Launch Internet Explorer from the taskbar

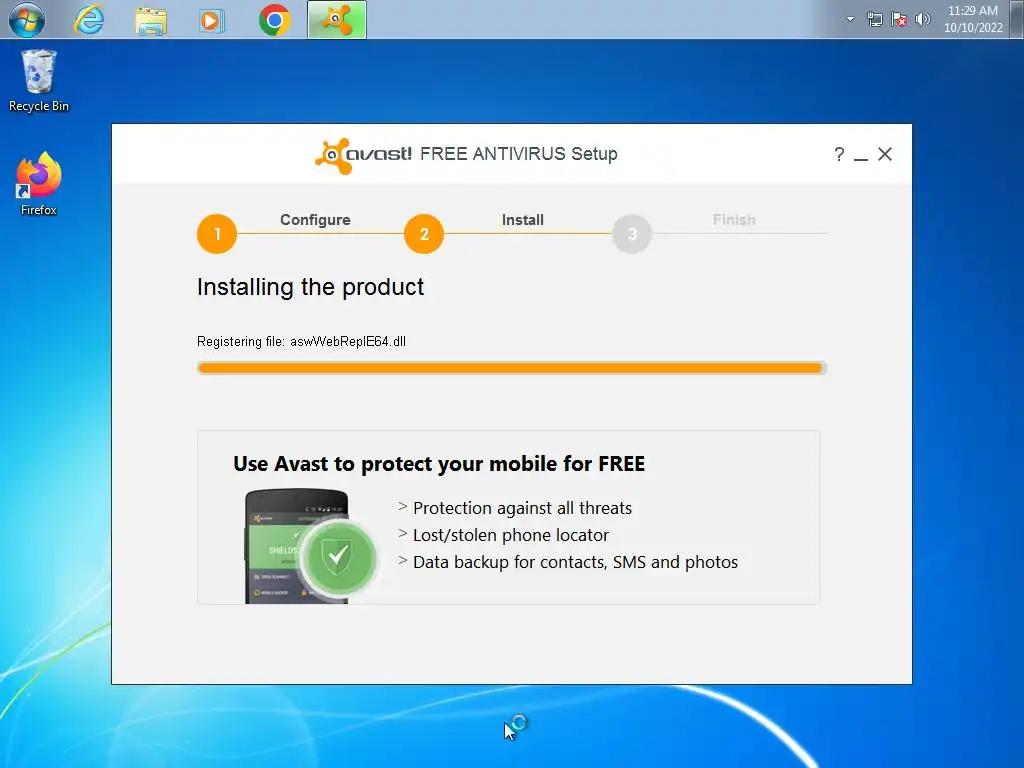(x=89, y=20)
